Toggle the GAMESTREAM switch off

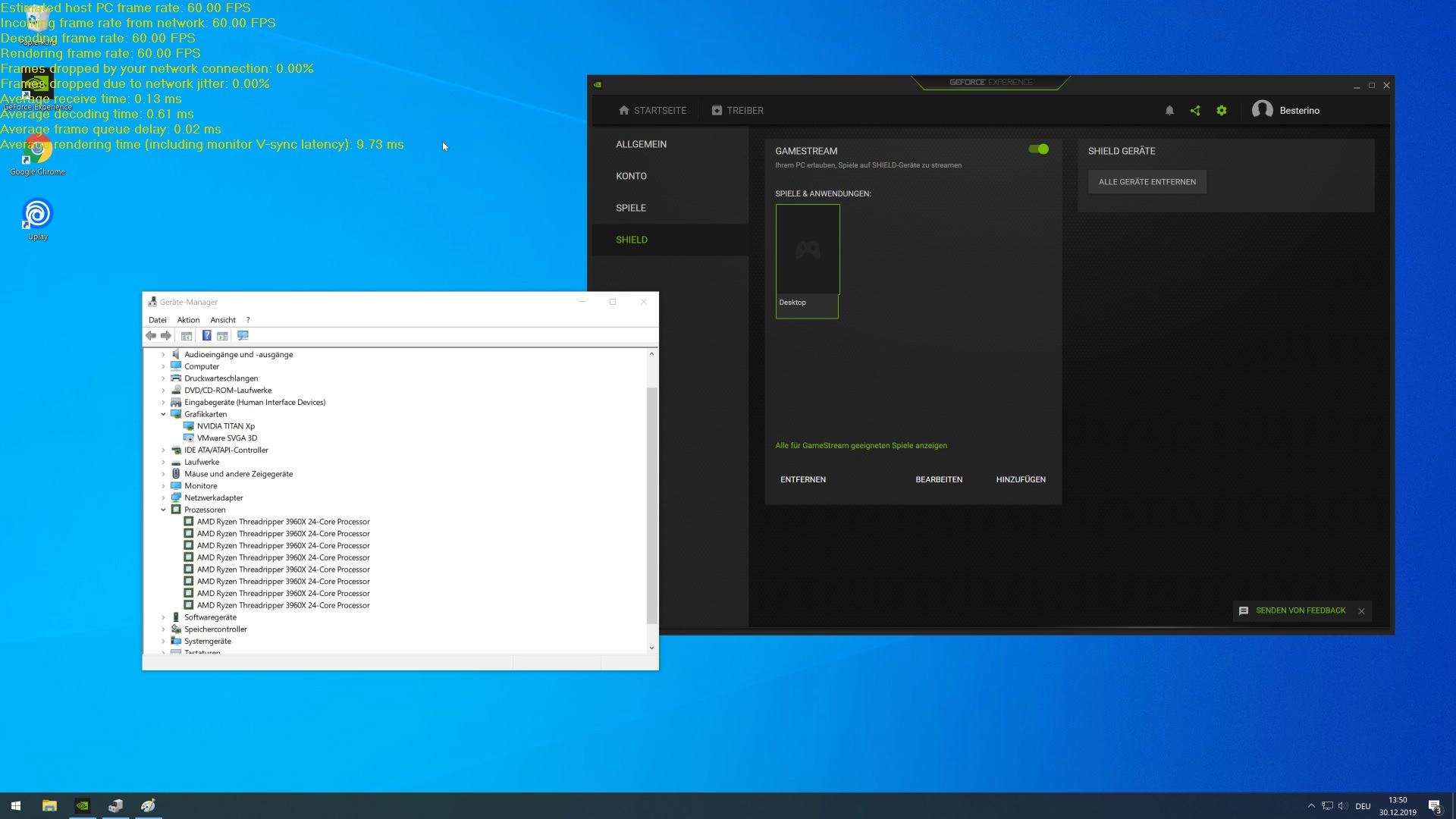tap(1039, 149)
